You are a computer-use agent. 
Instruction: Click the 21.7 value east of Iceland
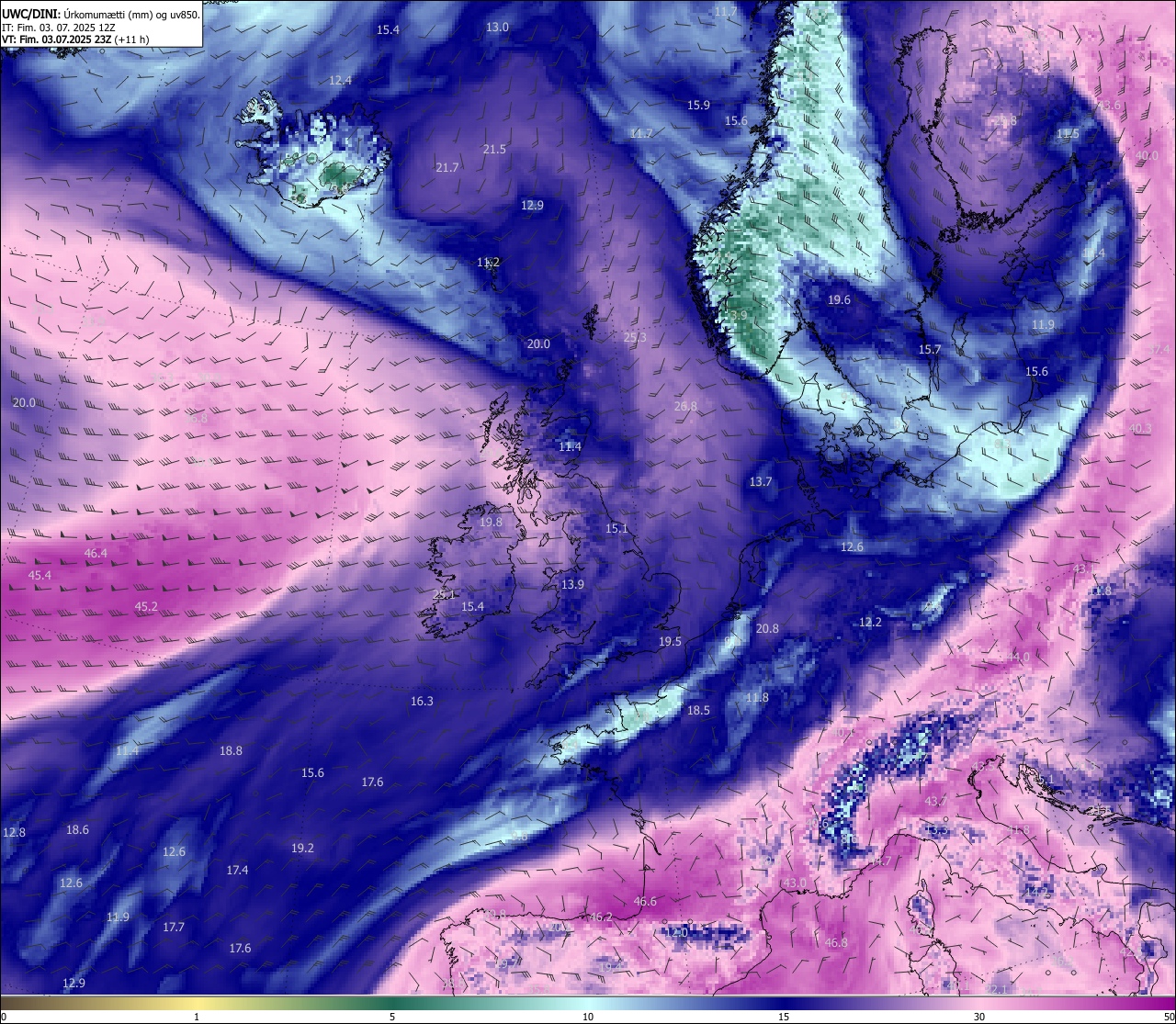tap(447, 167)
